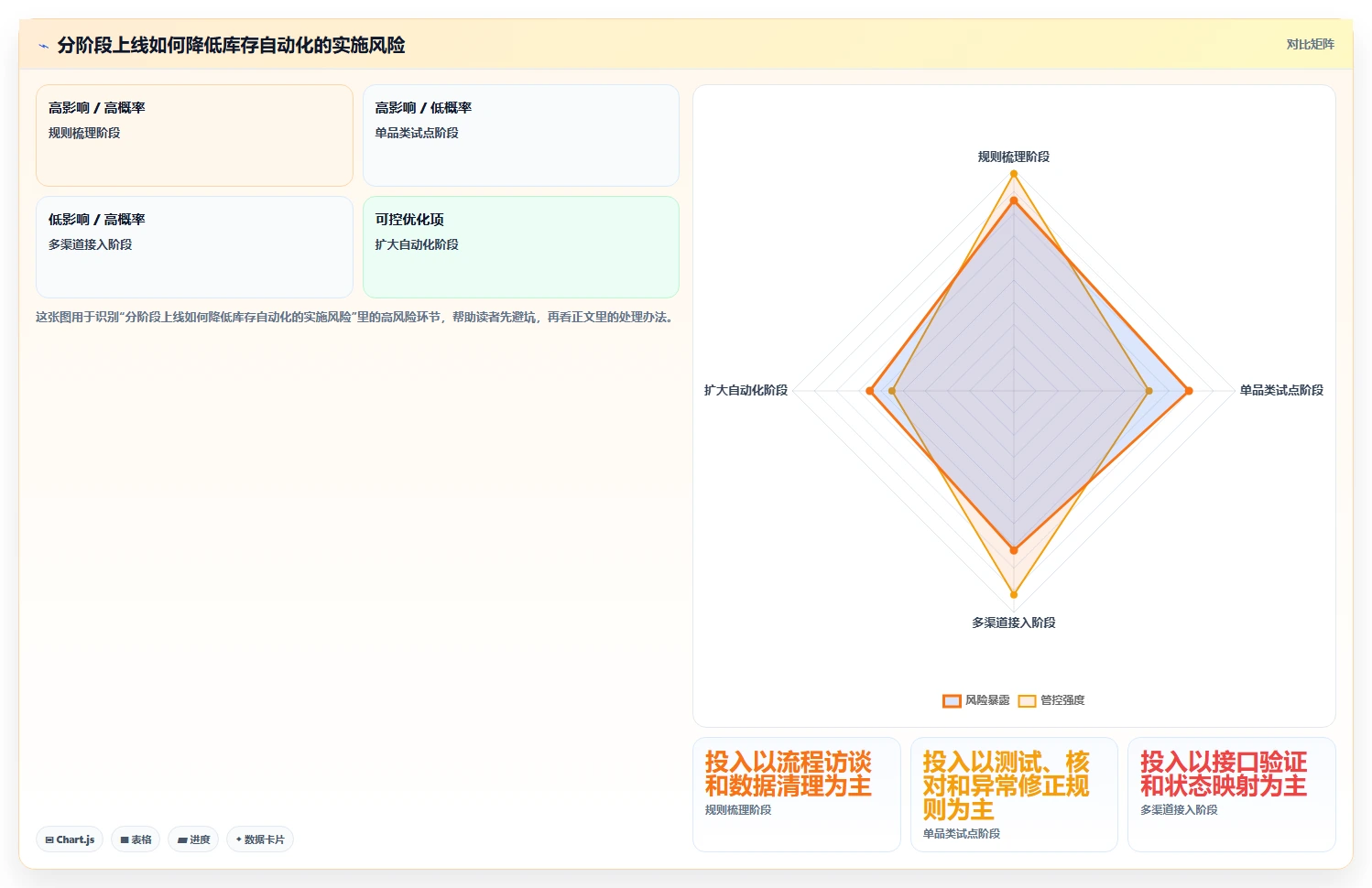The height and width of the screenshot is (888, 1372).
Task: Click 规则梳理阶段 text in 高影响 / 高概率 card
Action: [84, 133]
